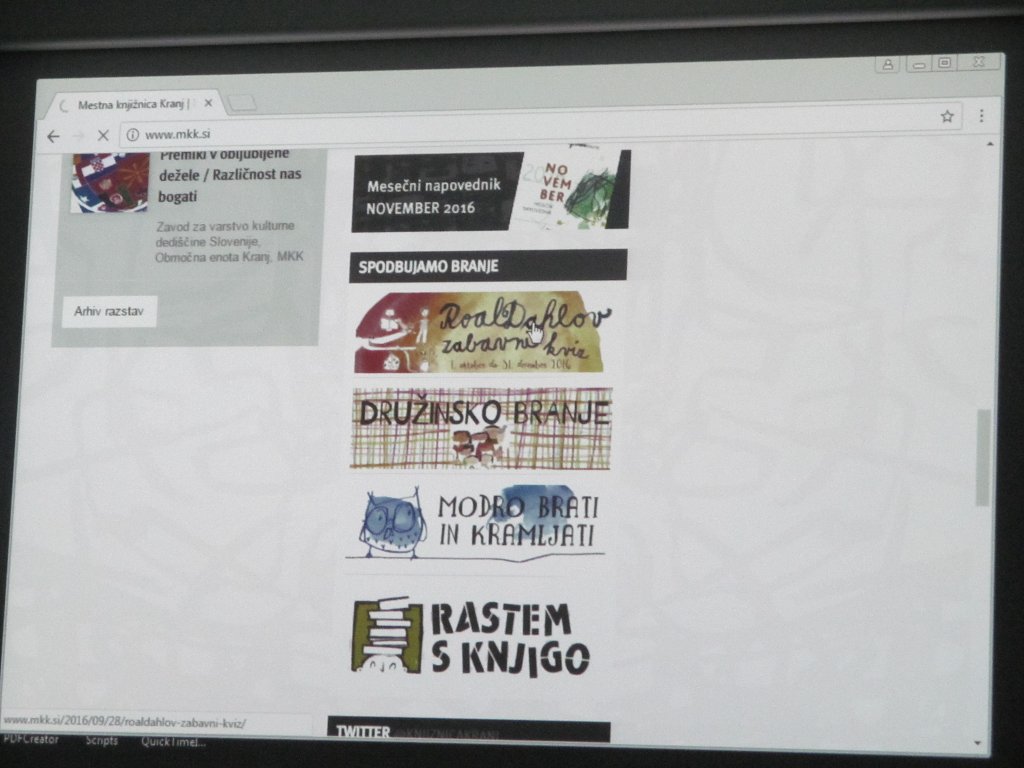Bookmark this page with the star icon

947,116
